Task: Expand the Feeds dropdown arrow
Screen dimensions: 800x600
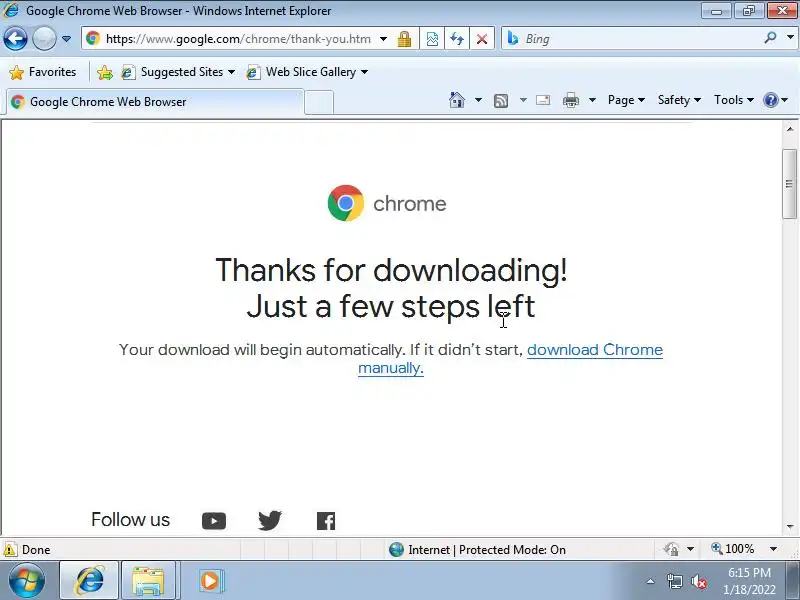Action: tap(523, 100)
